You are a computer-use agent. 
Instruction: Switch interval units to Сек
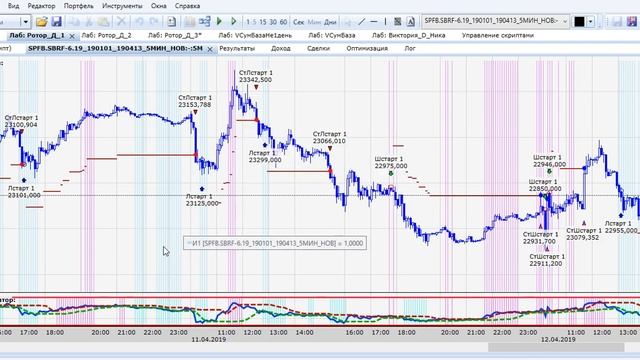click(299, 22)
